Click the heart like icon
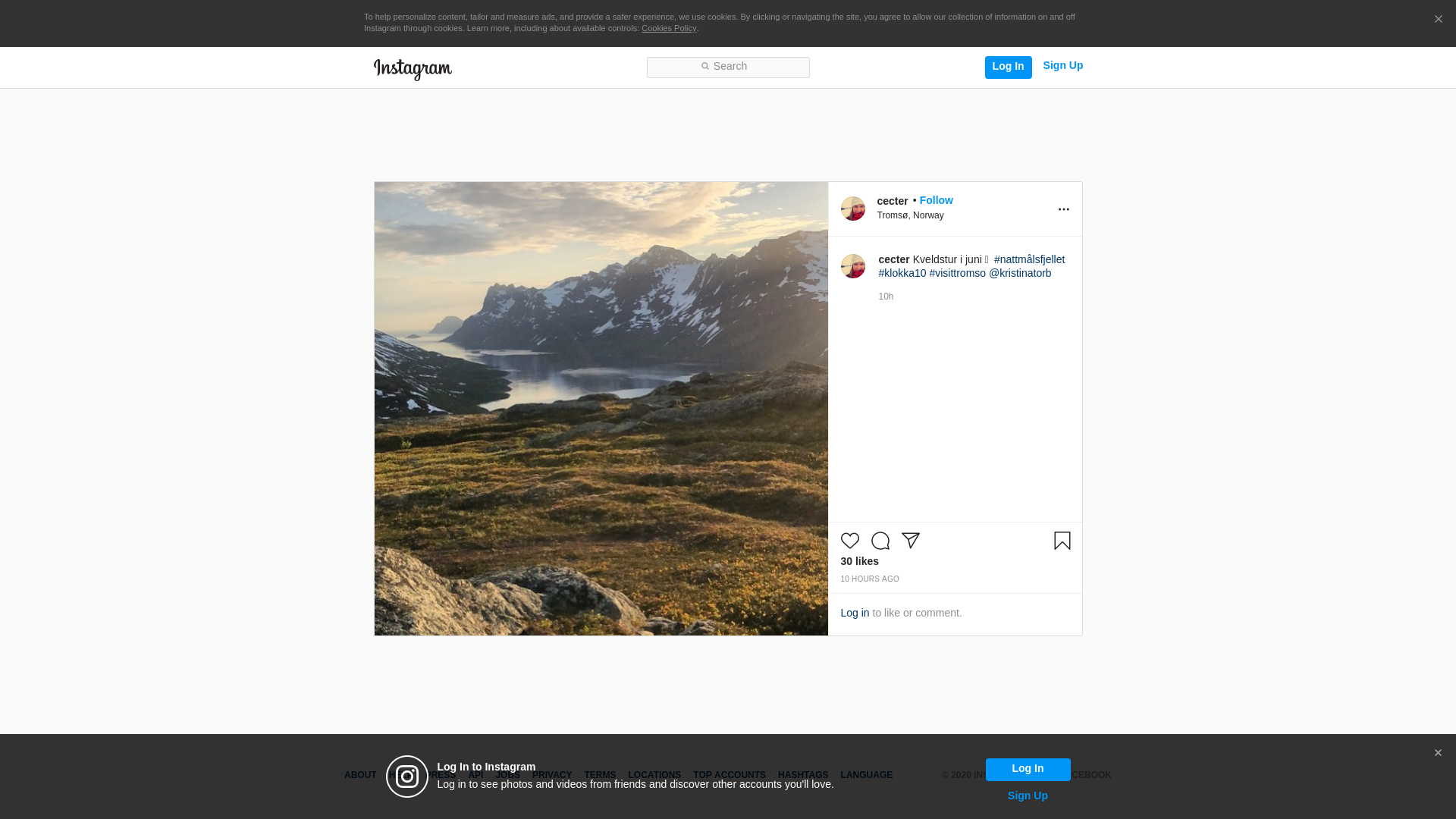This screenshot has height=819, width=1456. click(849, 541)
